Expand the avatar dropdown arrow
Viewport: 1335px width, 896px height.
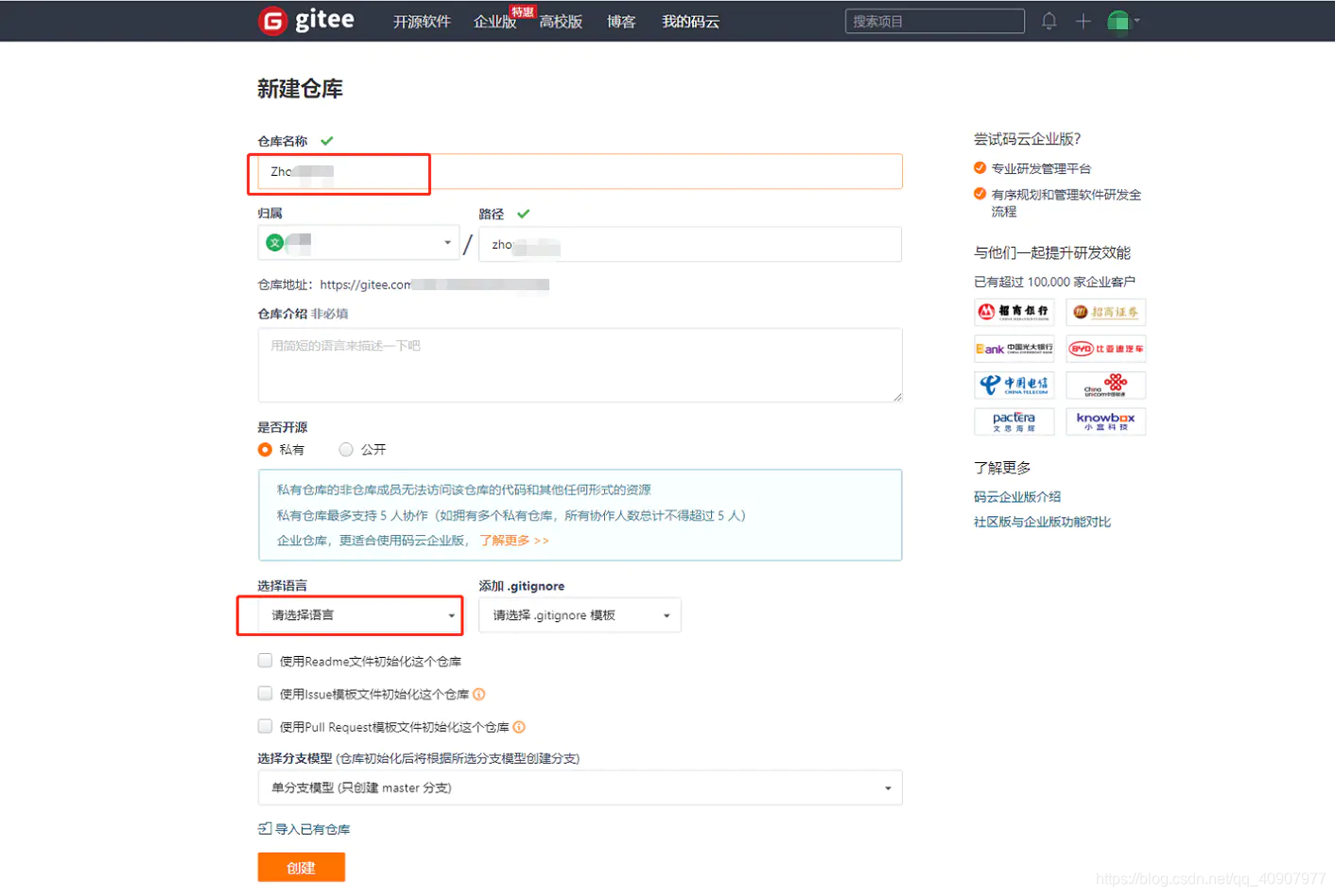click(1137, 21)
